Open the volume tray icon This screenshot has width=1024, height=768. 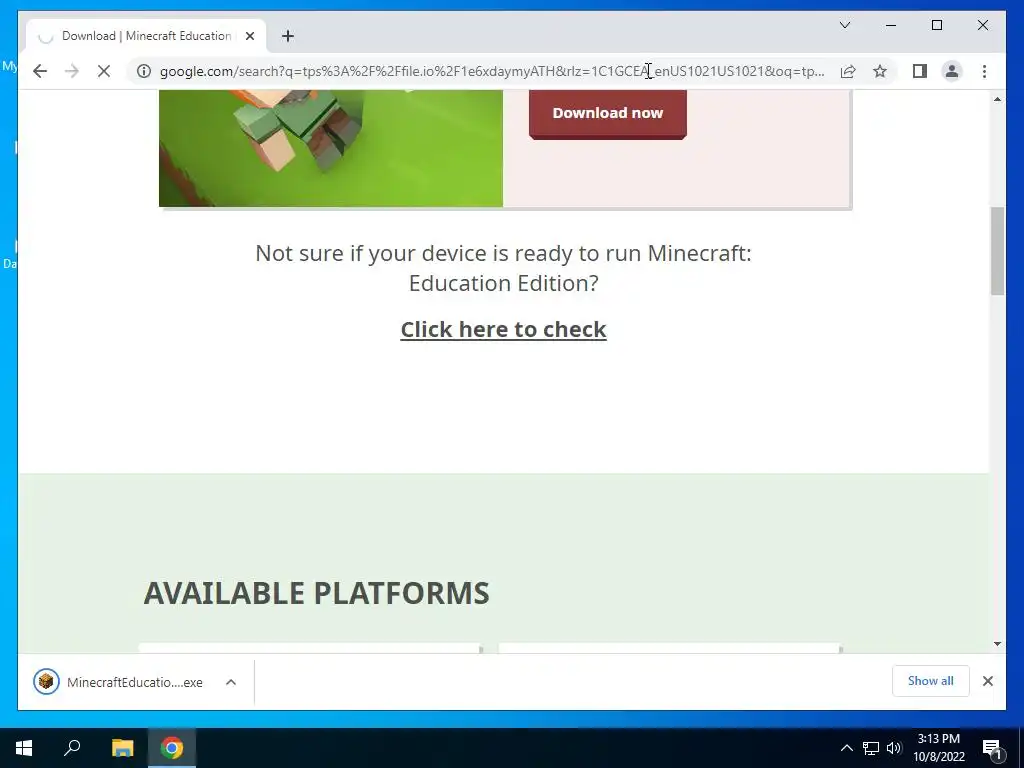pyautogui.click(x=894, y=748)
